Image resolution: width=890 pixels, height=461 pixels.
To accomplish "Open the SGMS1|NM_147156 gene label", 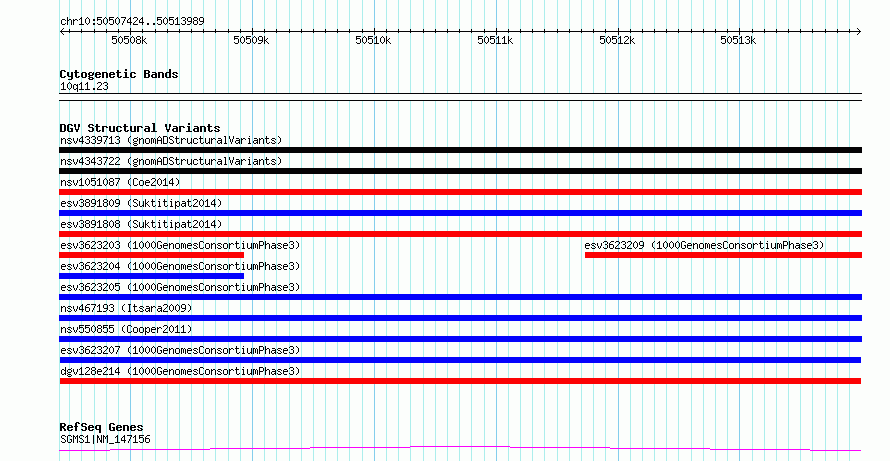I will 105,439.
